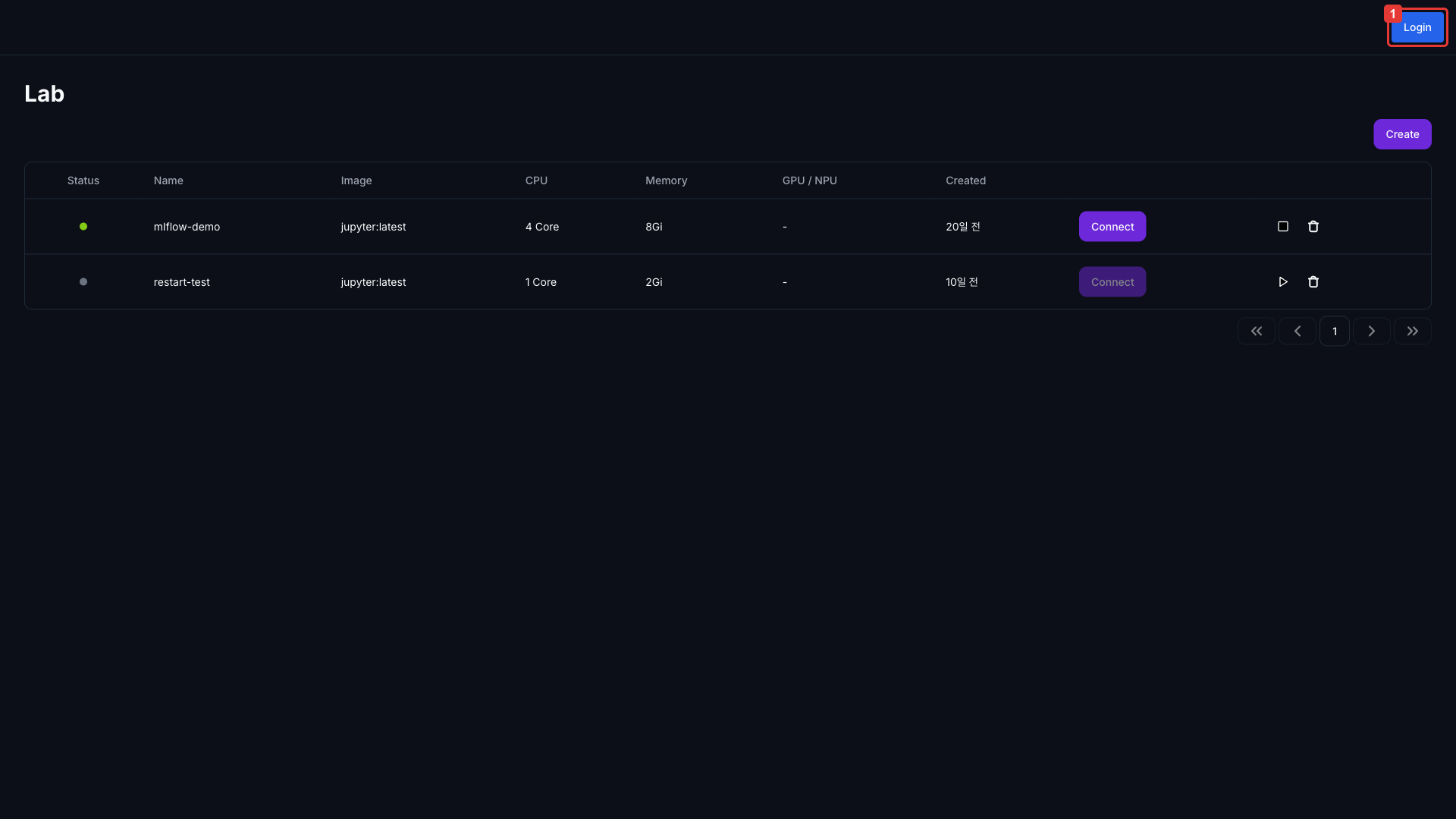Click the 2Gi memory value
Screen dimensions: 1456x819
pyautogui.click(x=654, y=282)
